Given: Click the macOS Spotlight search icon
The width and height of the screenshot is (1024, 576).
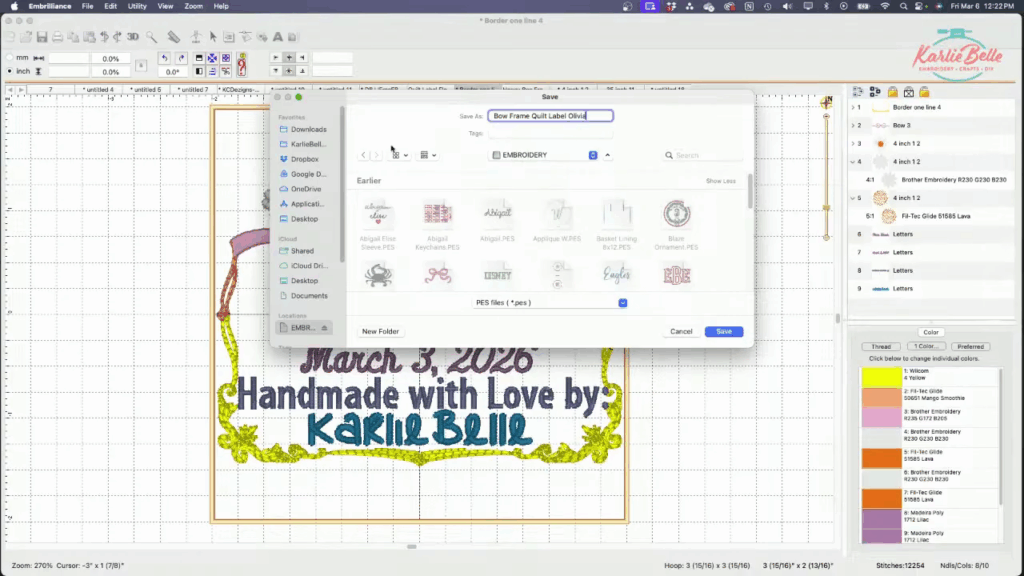Looking at the screenshot, I should (903, 7).
